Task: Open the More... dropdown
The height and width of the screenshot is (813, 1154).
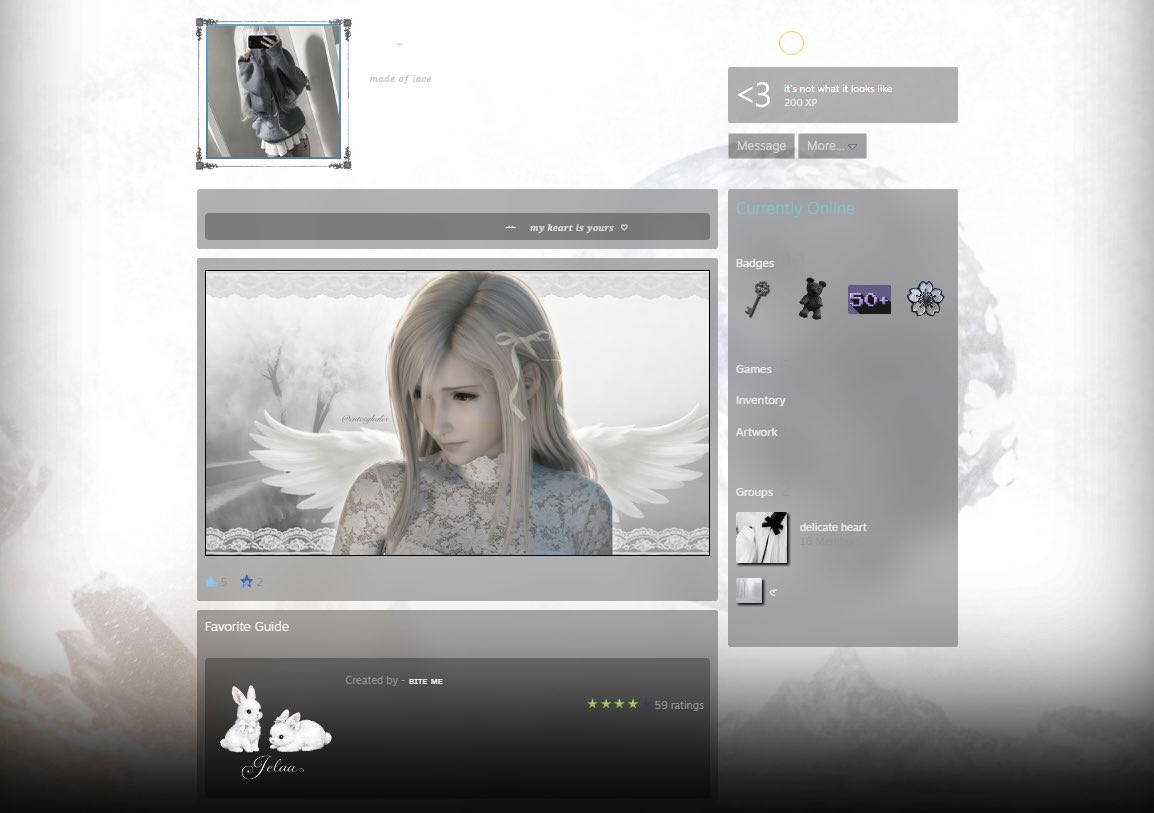Action: click(832, 146)
